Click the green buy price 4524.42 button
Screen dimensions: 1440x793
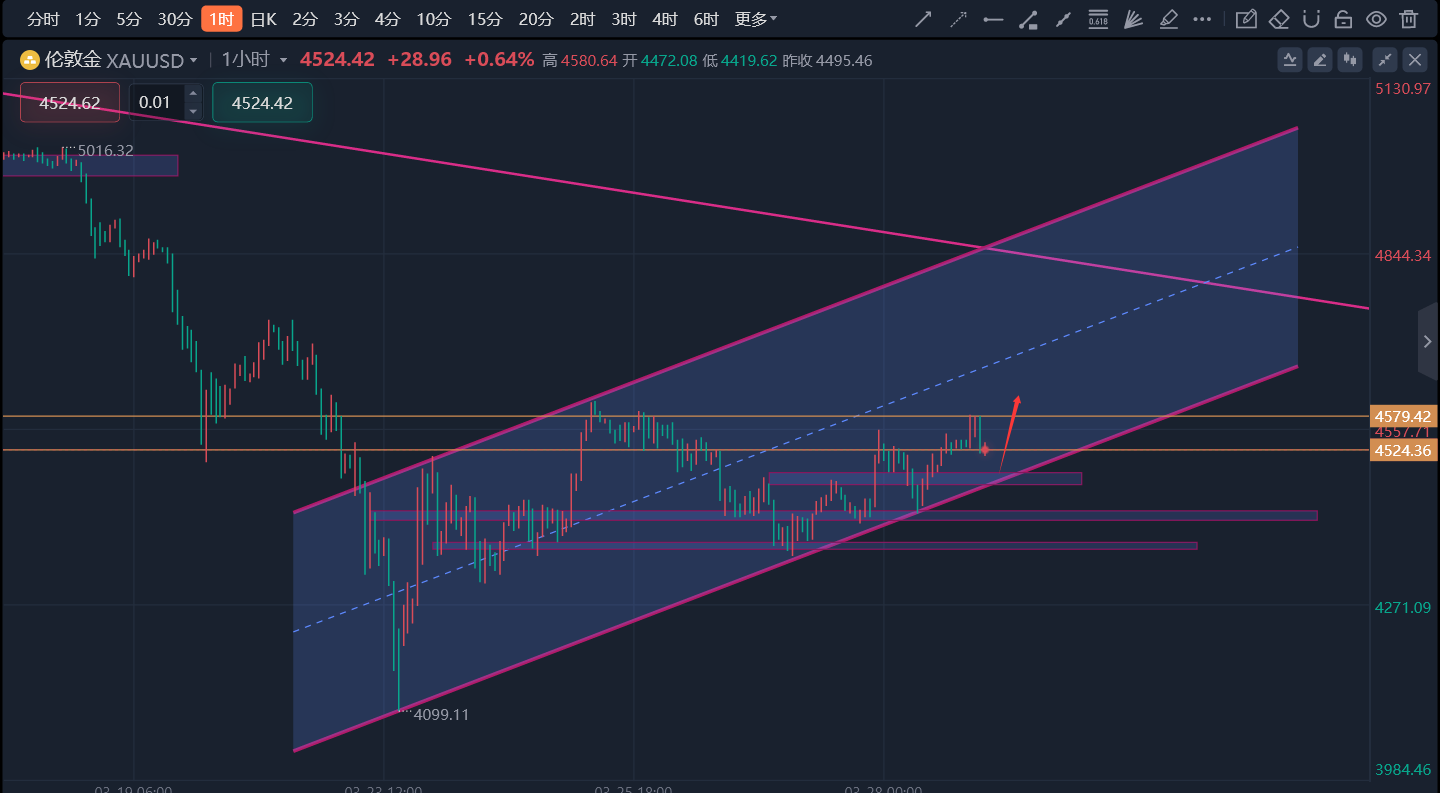pos(262,102)
